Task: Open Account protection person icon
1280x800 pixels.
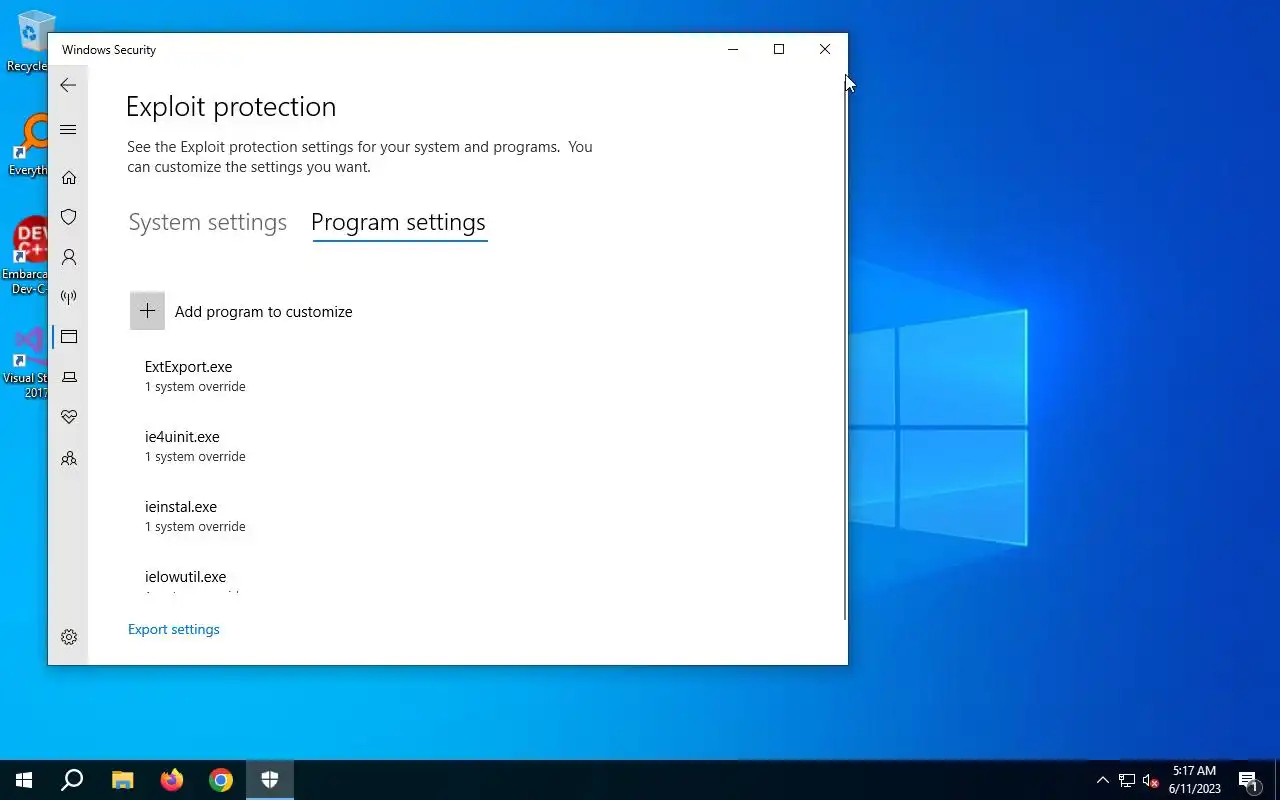Action: point(69,257)
